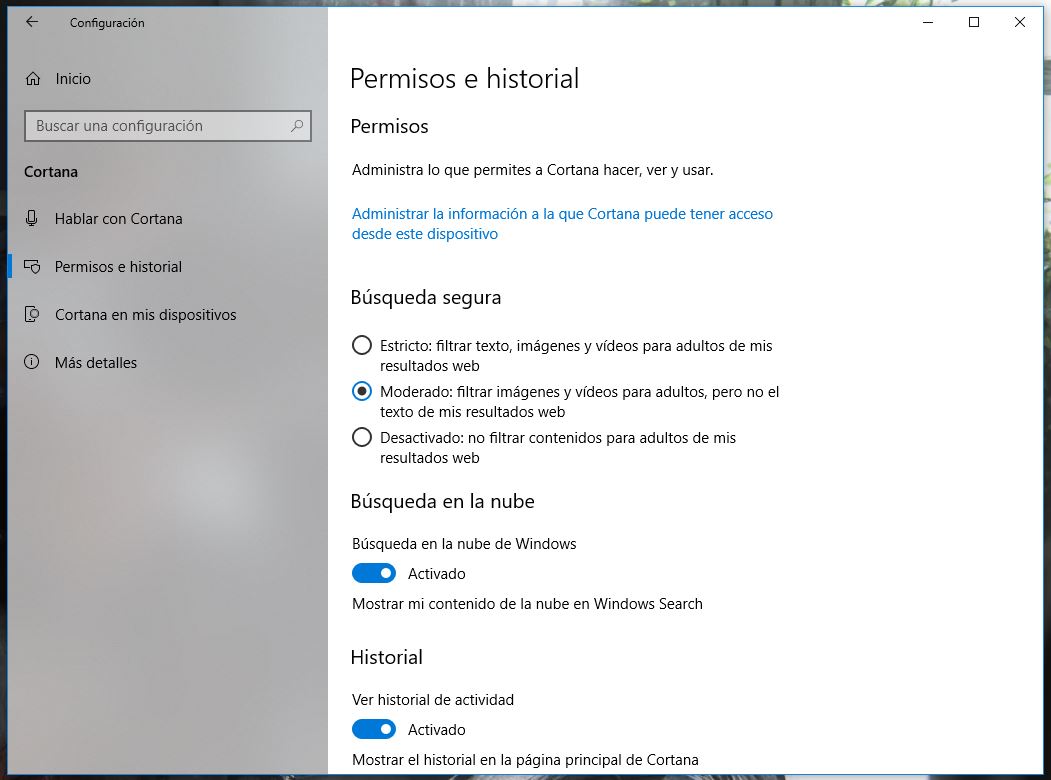Click the Cortana en mis dispositivos icon
This screenshot has height=780, width=1051.
(33, 315)
